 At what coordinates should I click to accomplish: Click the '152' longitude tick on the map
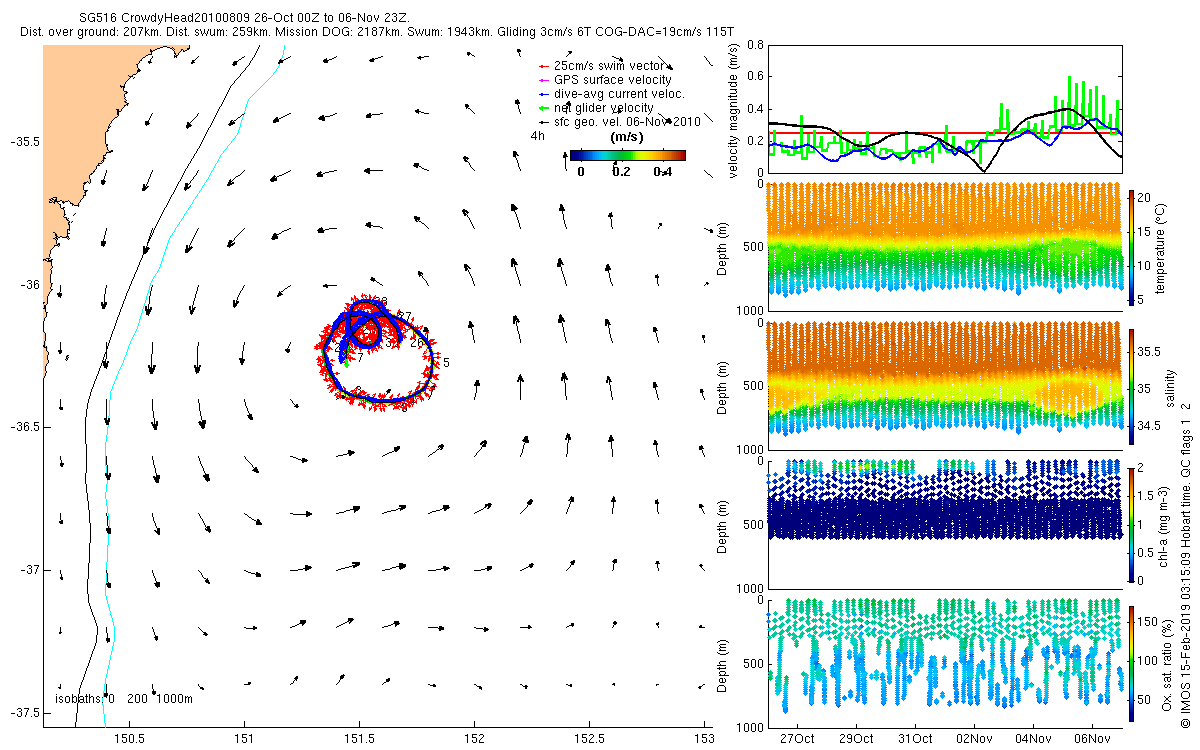[475, 738]
